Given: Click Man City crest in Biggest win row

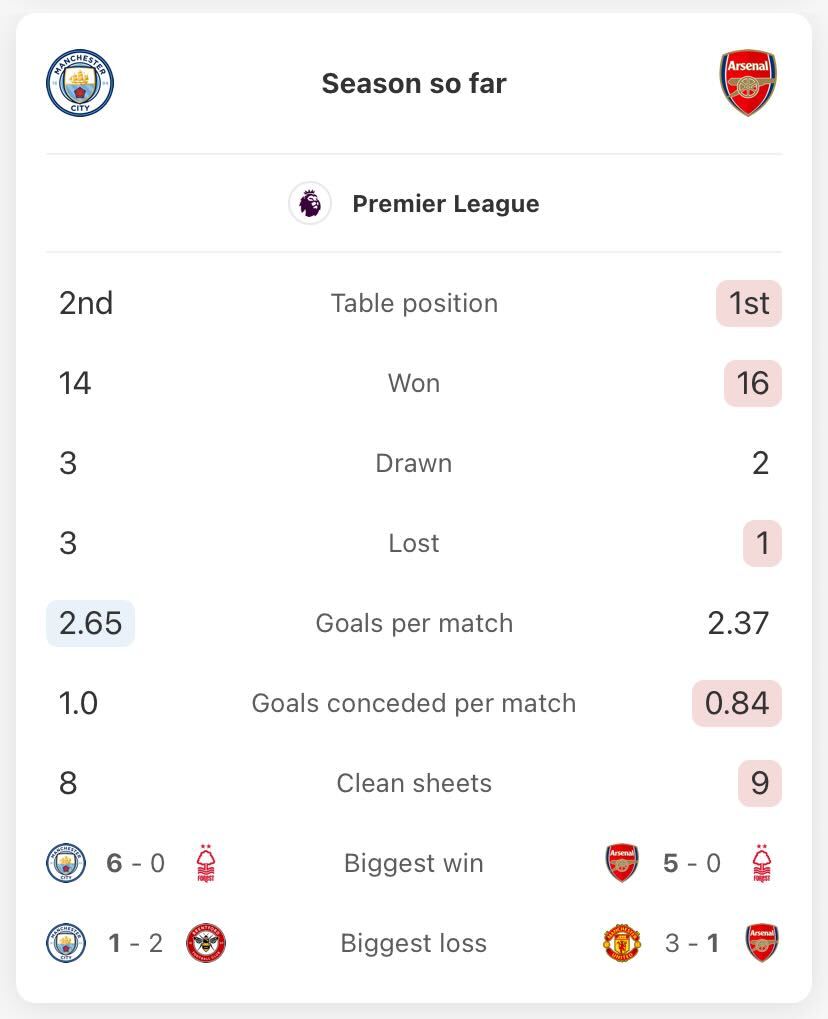Looking at the screenshot, I should click(66, 863).
